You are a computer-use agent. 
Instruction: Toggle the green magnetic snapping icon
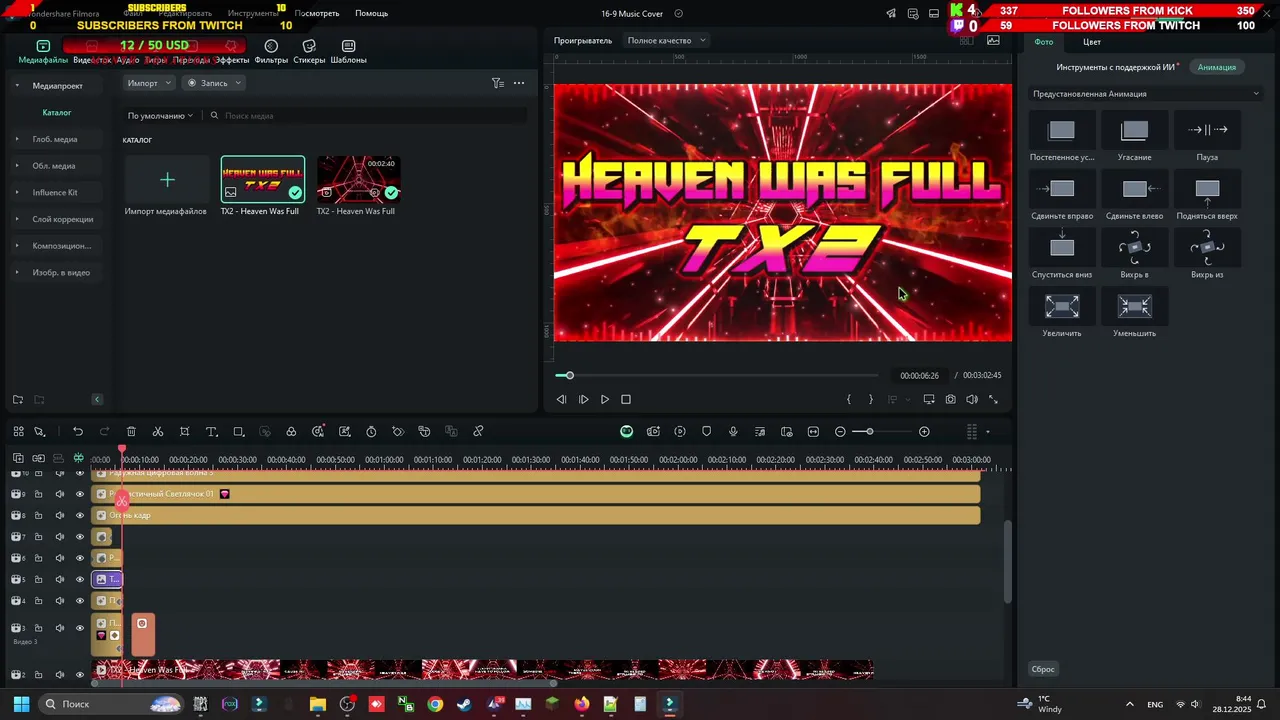pos(78,458)
